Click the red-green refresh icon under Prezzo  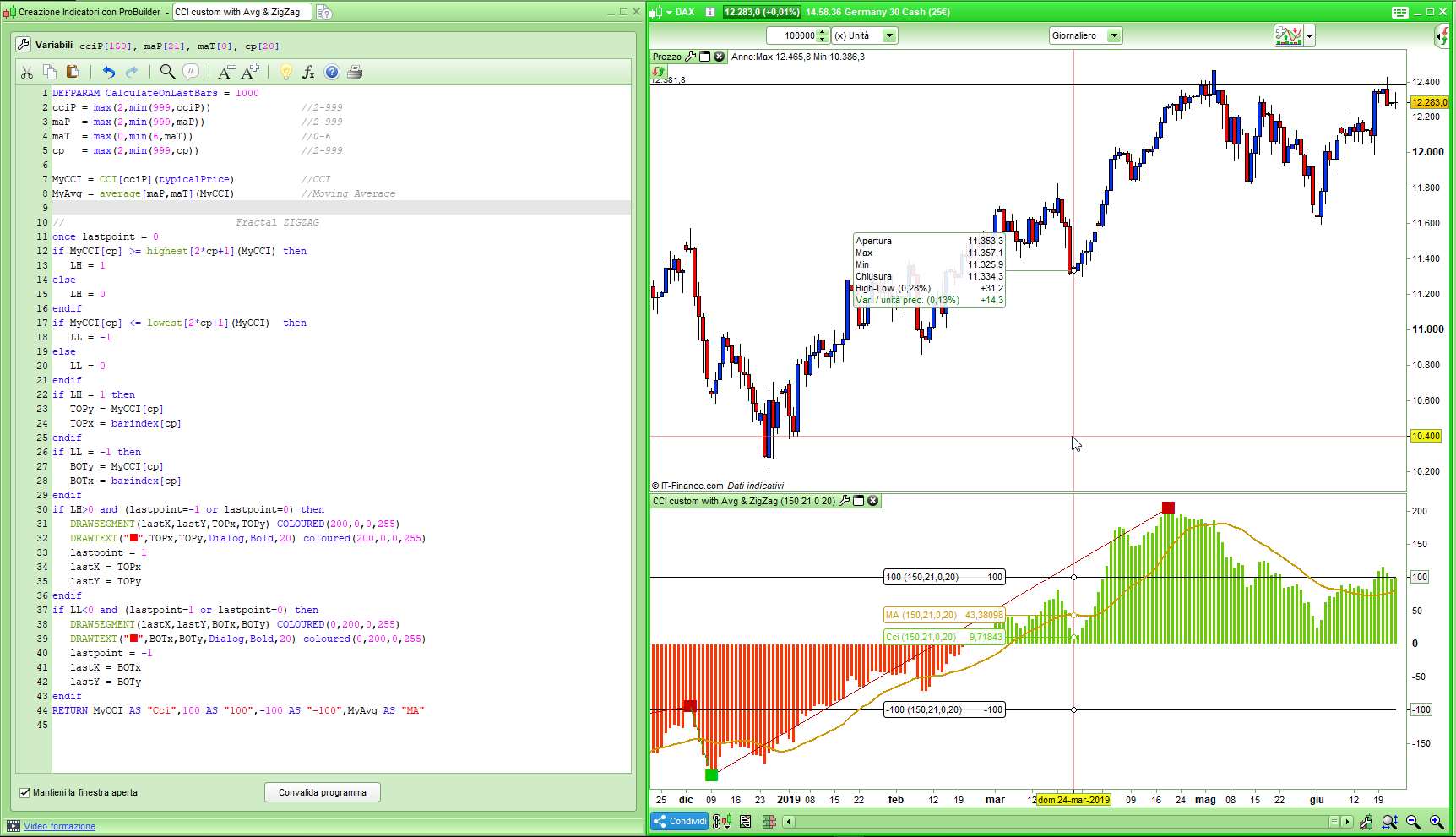pos(659,72)
